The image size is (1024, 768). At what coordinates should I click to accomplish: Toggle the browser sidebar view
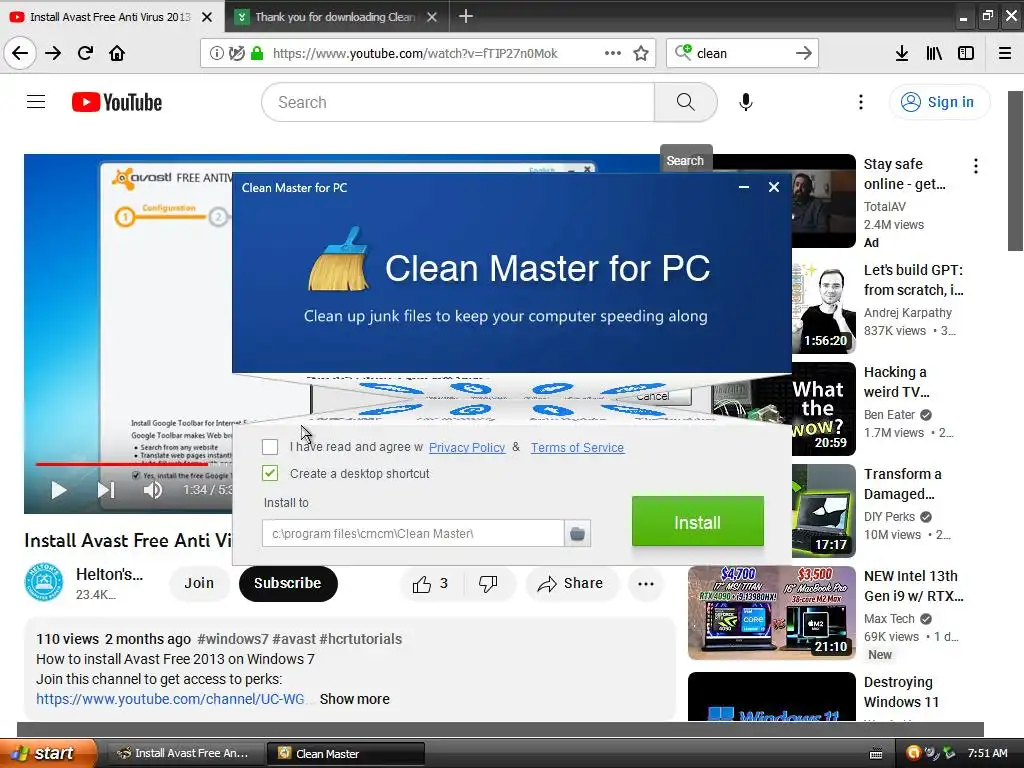[x=966, y=53]
